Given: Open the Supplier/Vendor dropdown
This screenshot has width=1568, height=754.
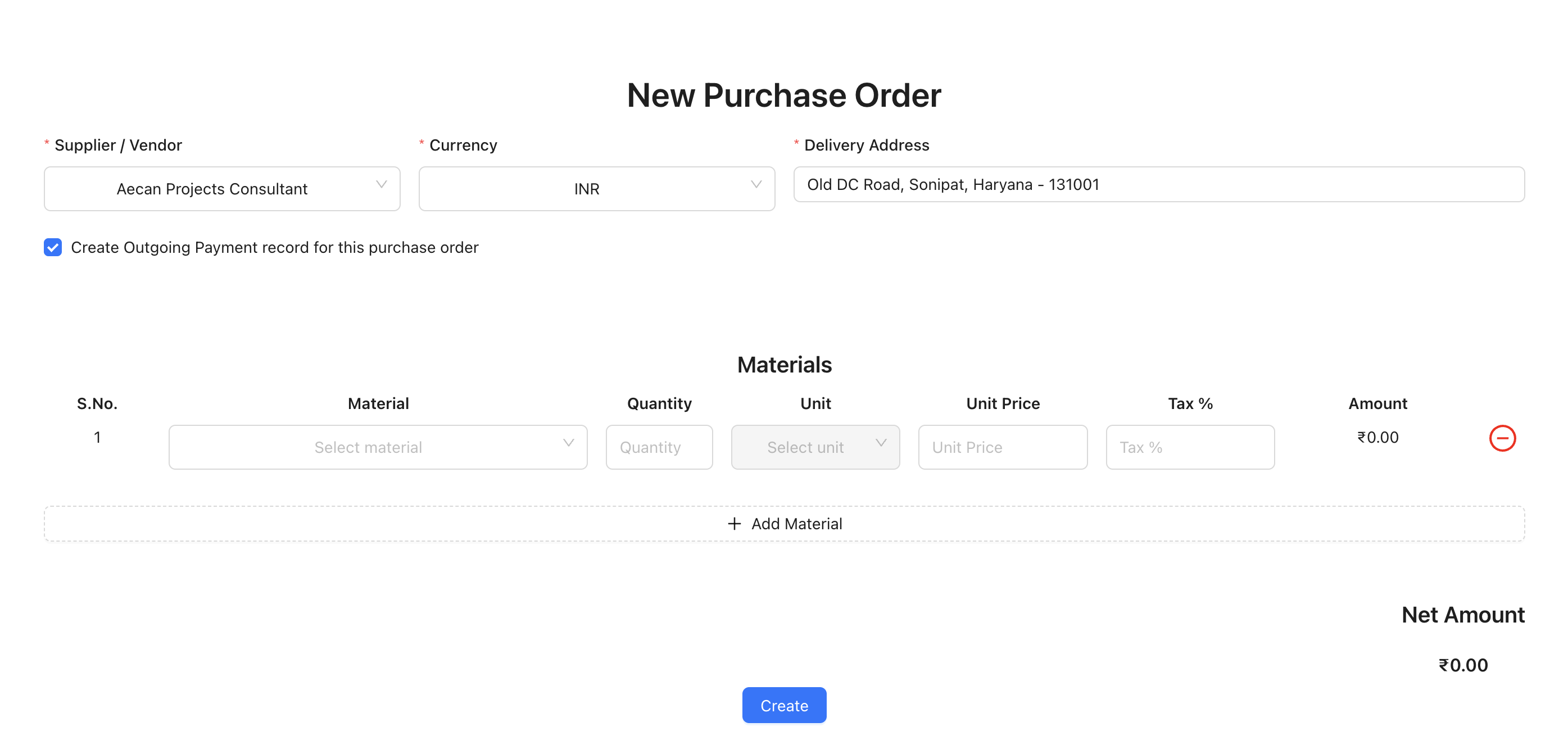Looking at the screenshot, I should click(221, 189).
